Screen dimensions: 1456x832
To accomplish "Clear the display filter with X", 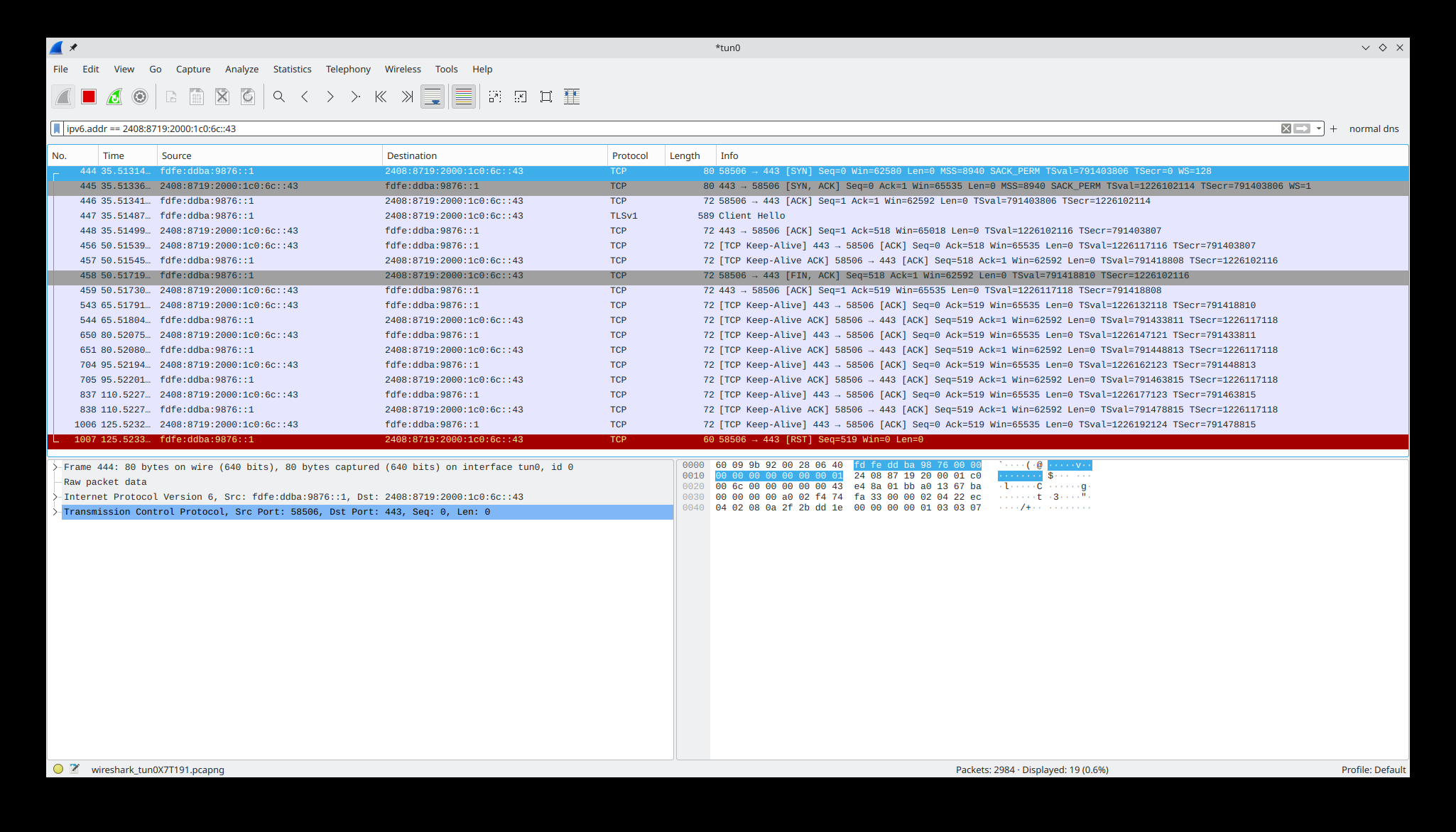I will tap(1286, 128).
